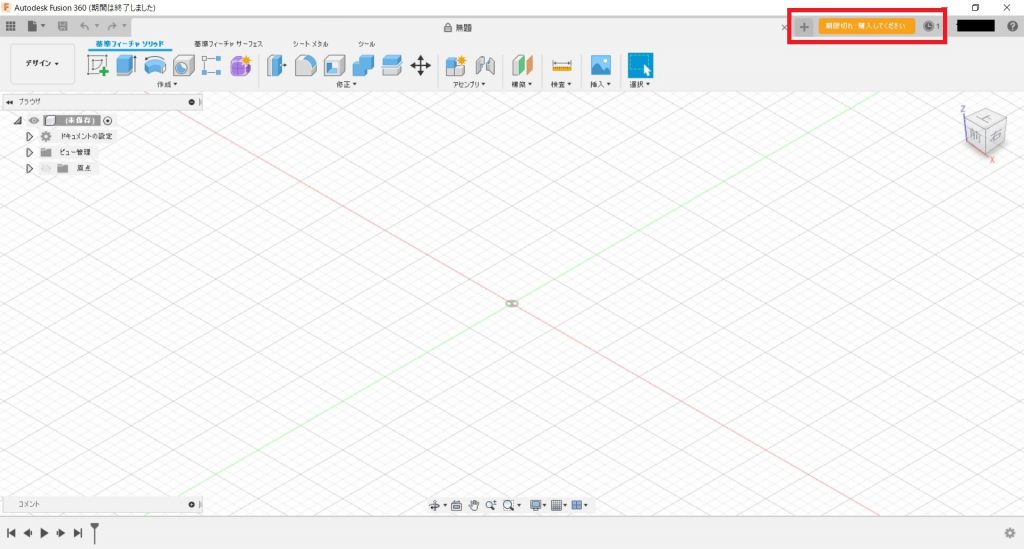This screenshot has width=1024, height=549.
Task: Open timeline settings gear icon
Action: click(1010, 533)
